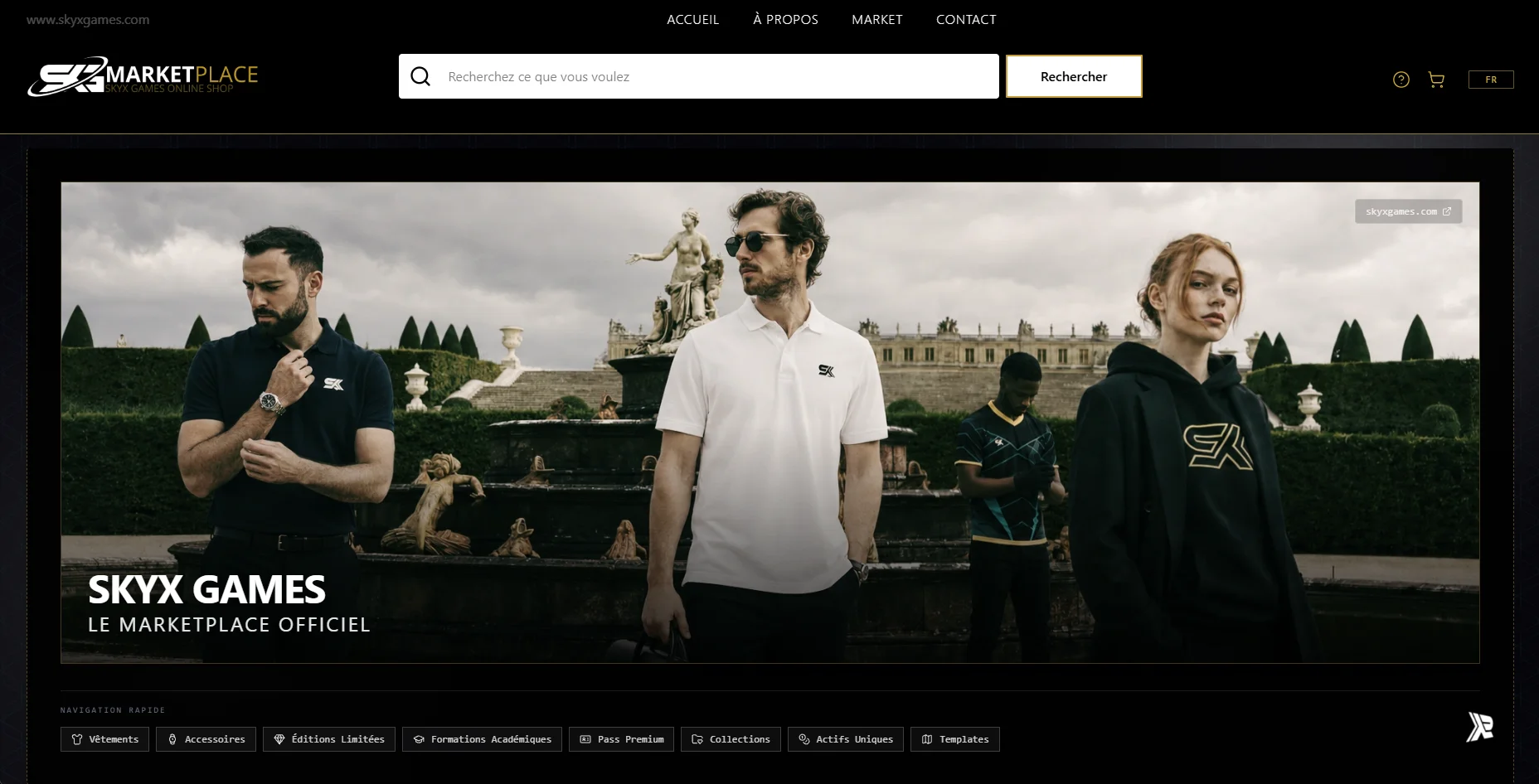Viewport: 1539px width, 784px height.
Task: Click the floating logo badge at bottom right
Action: pos(1480,727)
